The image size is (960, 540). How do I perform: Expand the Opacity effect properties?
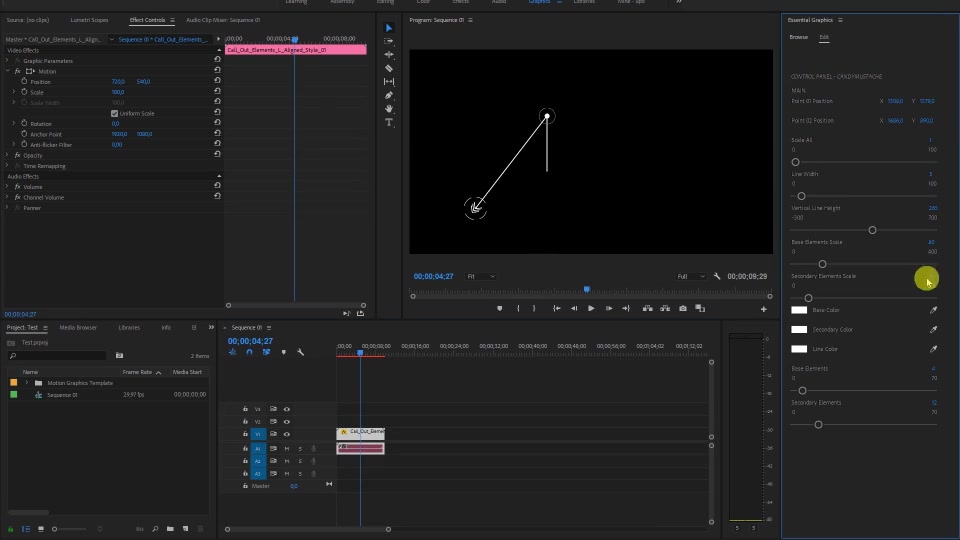pos(7,155)
